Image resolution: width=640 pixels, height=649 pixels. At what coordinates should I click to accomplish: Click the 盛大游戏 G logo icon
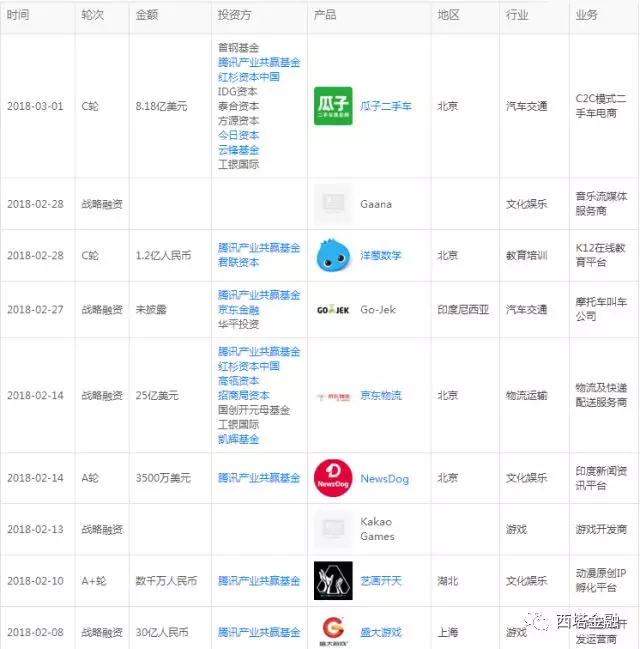pyautogui.click(x=333, y=630)
